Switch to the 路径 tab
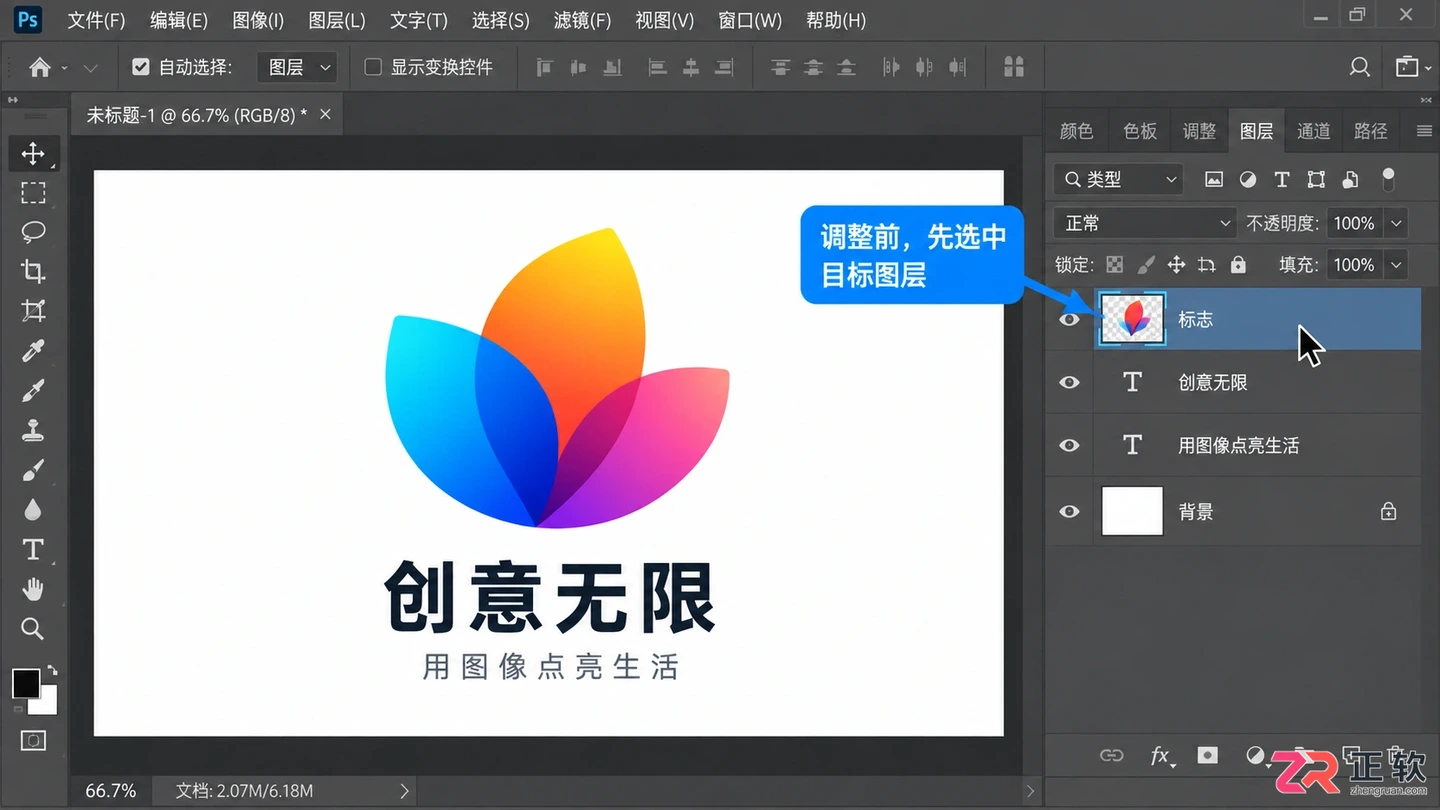Screen dimensions: 1440x810 click(1370, 131)
